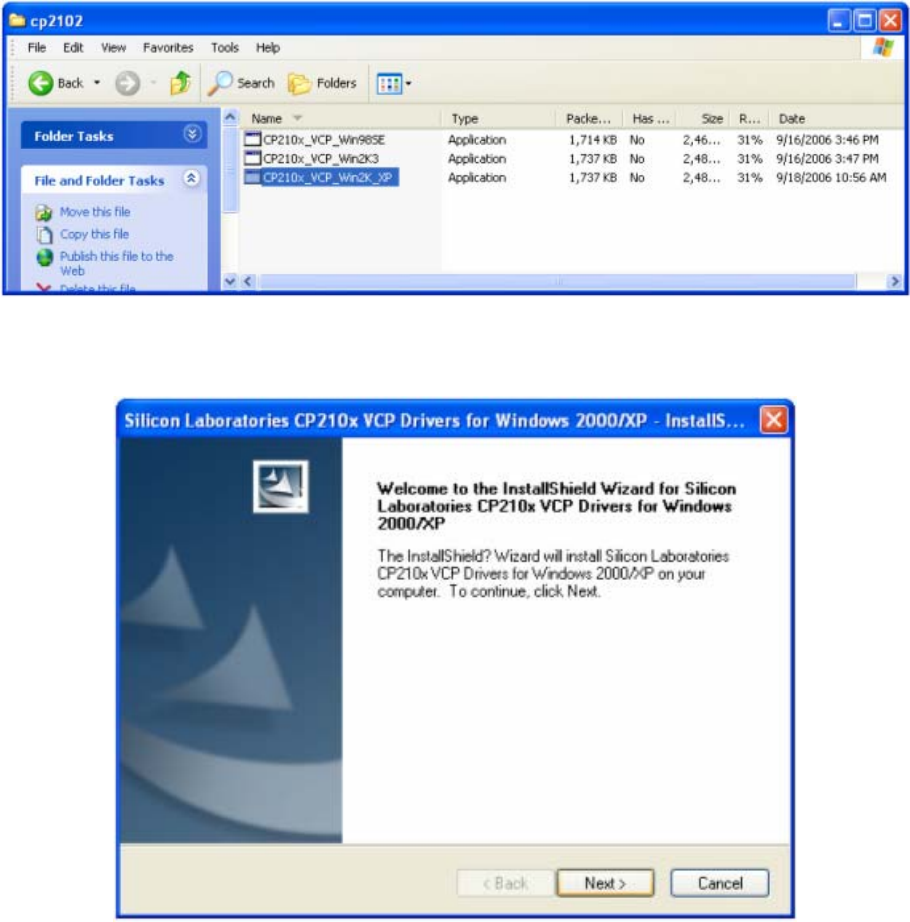
Task: Click the horizontal scrollbar left arrow
Action: click(248, 282)
